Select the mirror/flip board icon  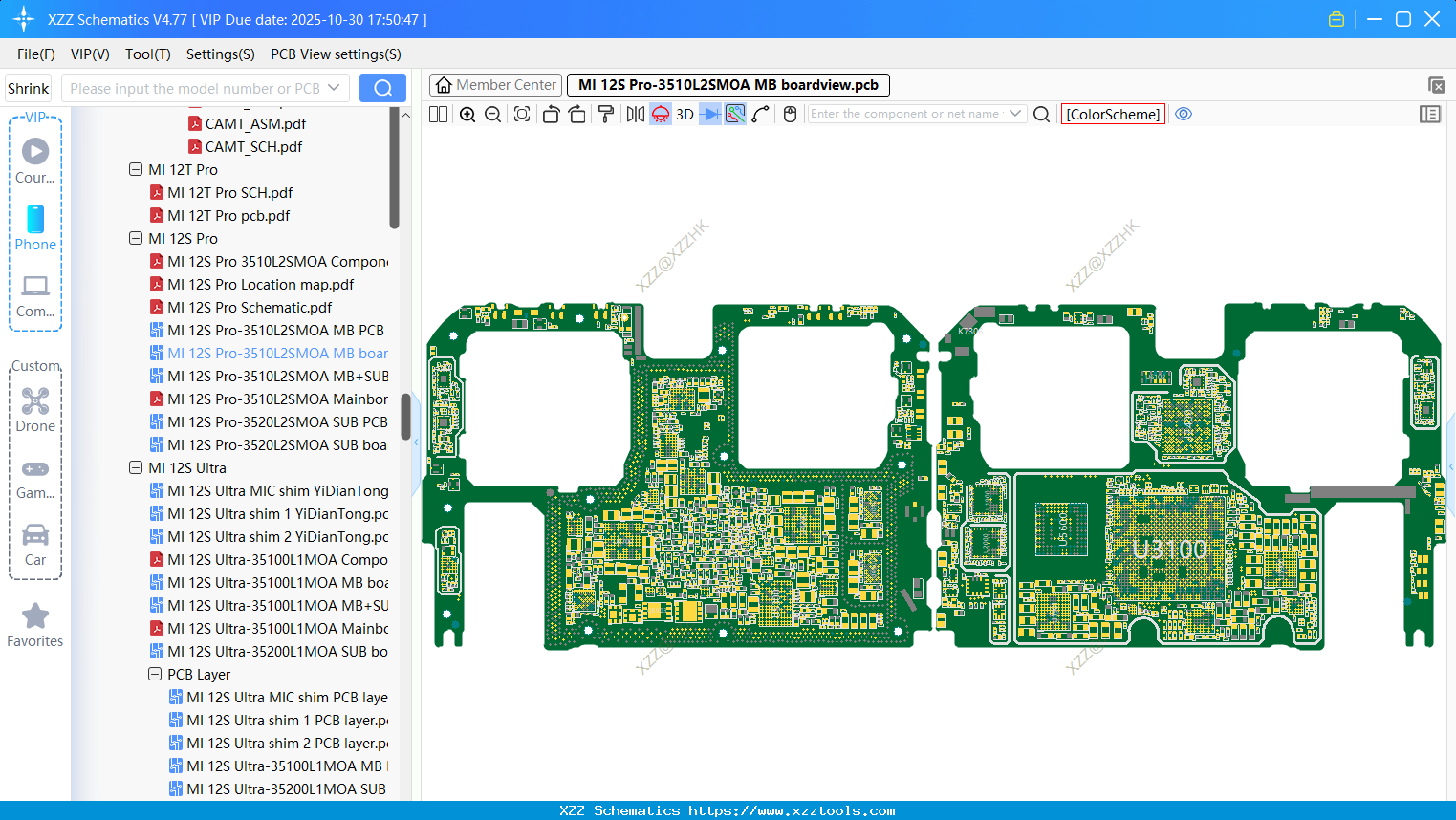pyautogui.click(x=635, y=114)
